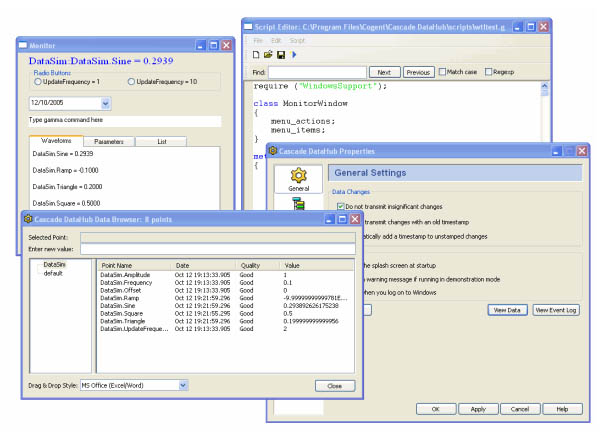Click Apply in DataHub Properties

pos(478,409)
